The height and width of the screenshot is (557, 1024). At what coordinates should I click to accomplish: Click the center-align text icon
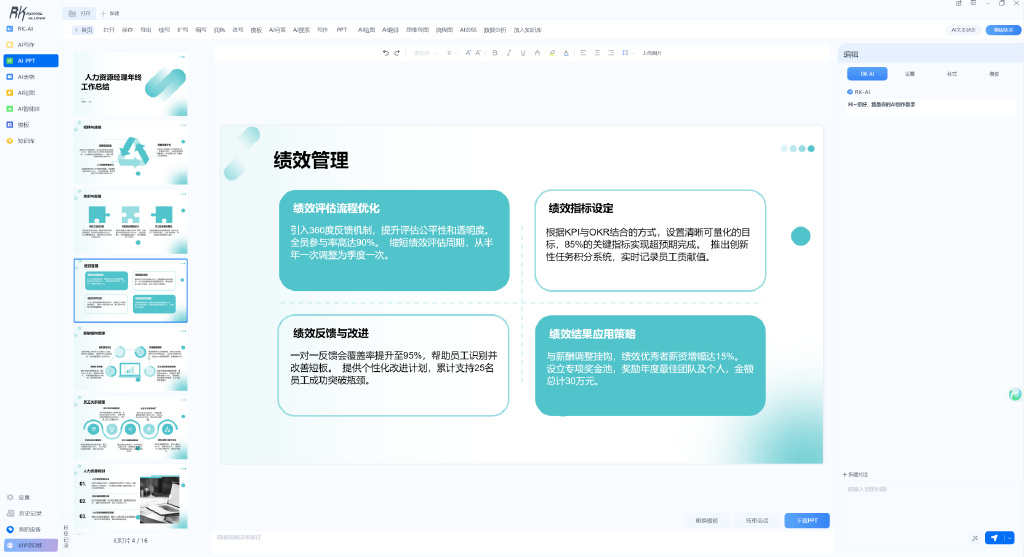tap(597, 53)
